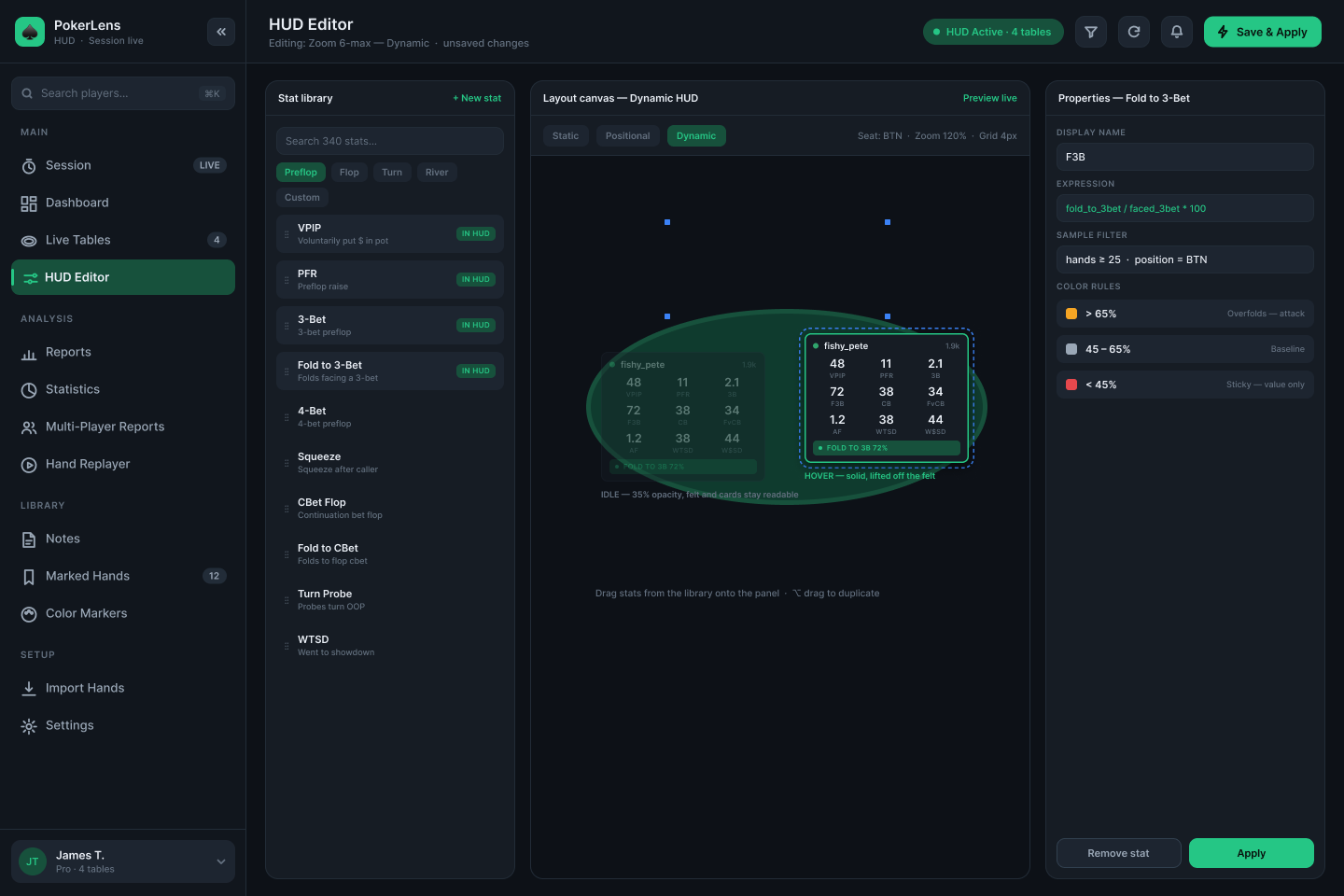Click the refresh icon in the header
Image resolution: width=1344 pixels, height=896 pixels.
point(1134,32)
